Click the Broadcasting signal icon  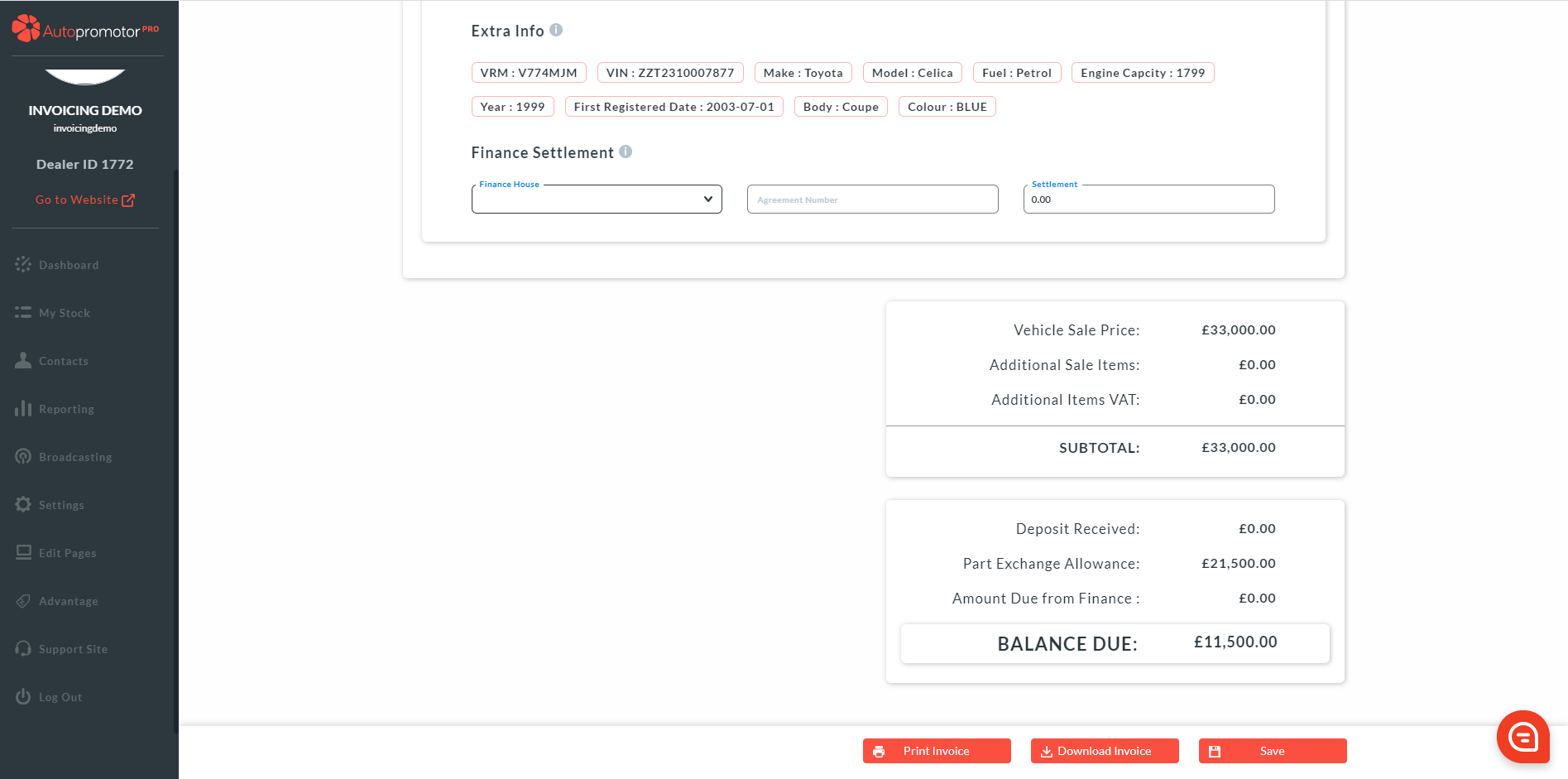click(23, 457)
